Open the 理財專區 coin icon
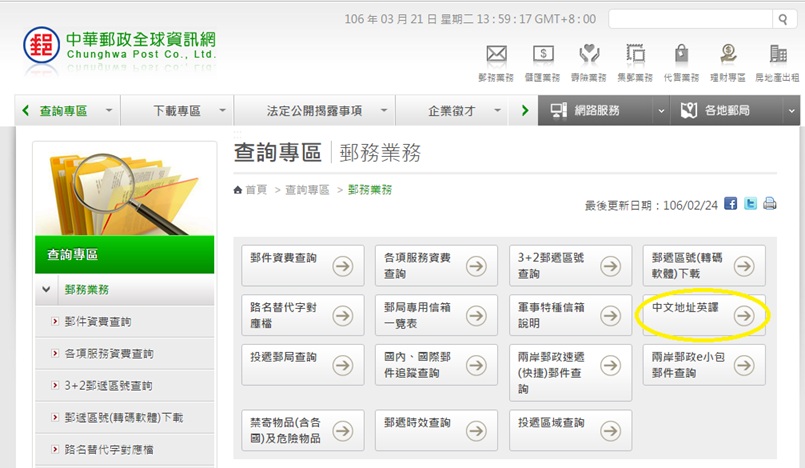Image resolution: width=805 pixels, height=468 pixels. pos(728,55)
